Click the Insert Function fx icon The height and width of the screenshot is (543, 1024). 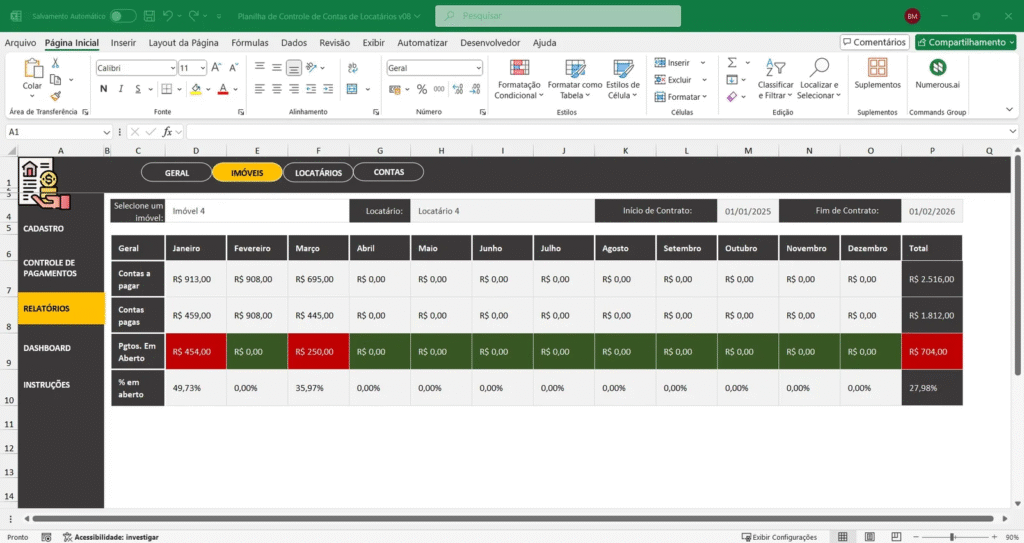pyautogui.click(x=169, y=132)
